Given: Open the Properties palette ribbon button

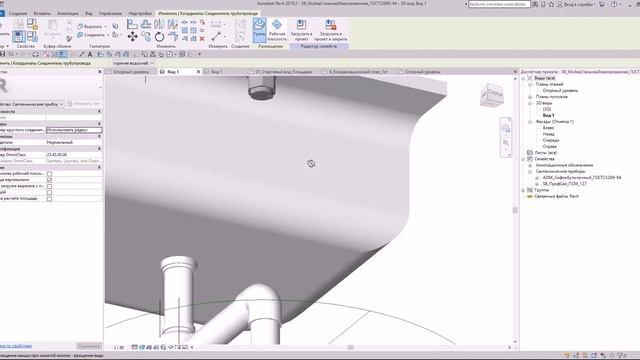Looking at the screenshot, I should point(18,37).
